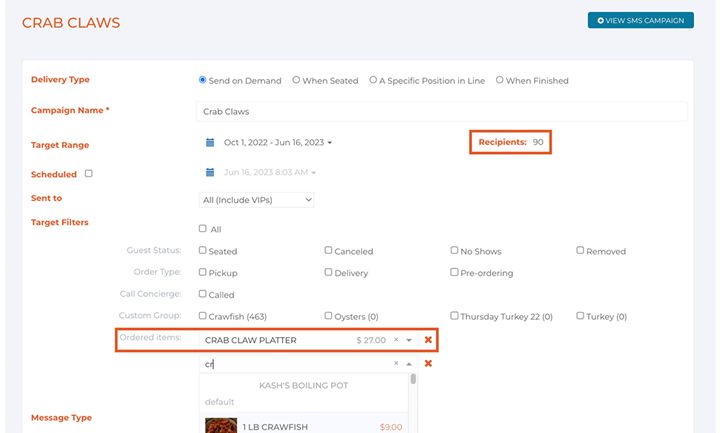Check the Crawfish (463) custom group
This screenshot has height=433, width=722.
pyautogui.click(x=203, y=316)
